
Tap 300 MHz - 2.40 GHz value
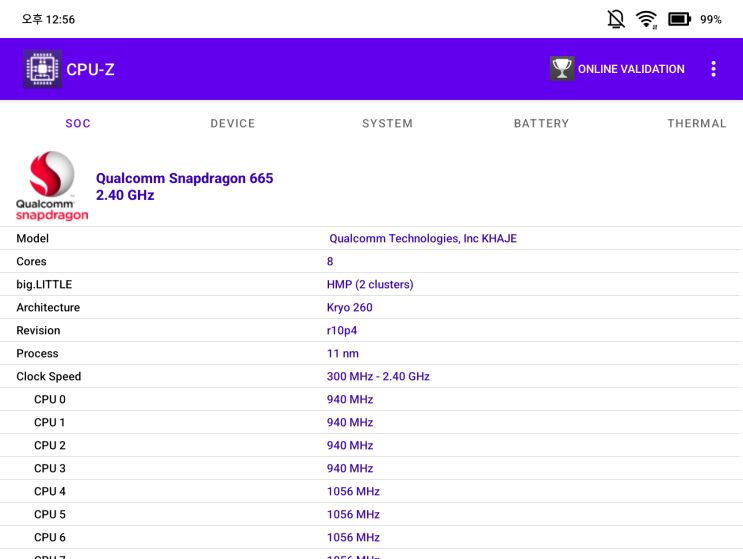click(x=378, y=376)
